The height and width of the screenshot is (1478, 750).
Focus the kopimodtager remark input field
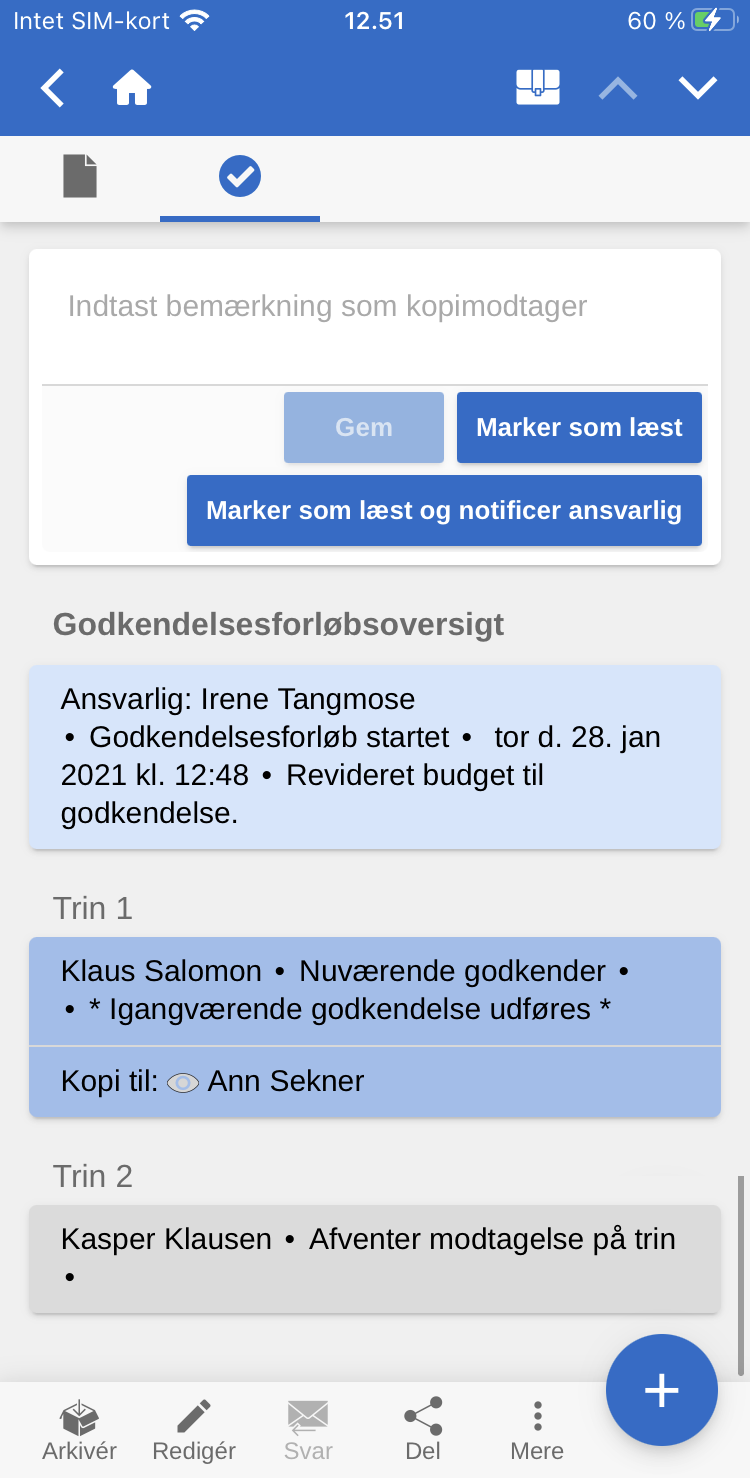point(375,316)
